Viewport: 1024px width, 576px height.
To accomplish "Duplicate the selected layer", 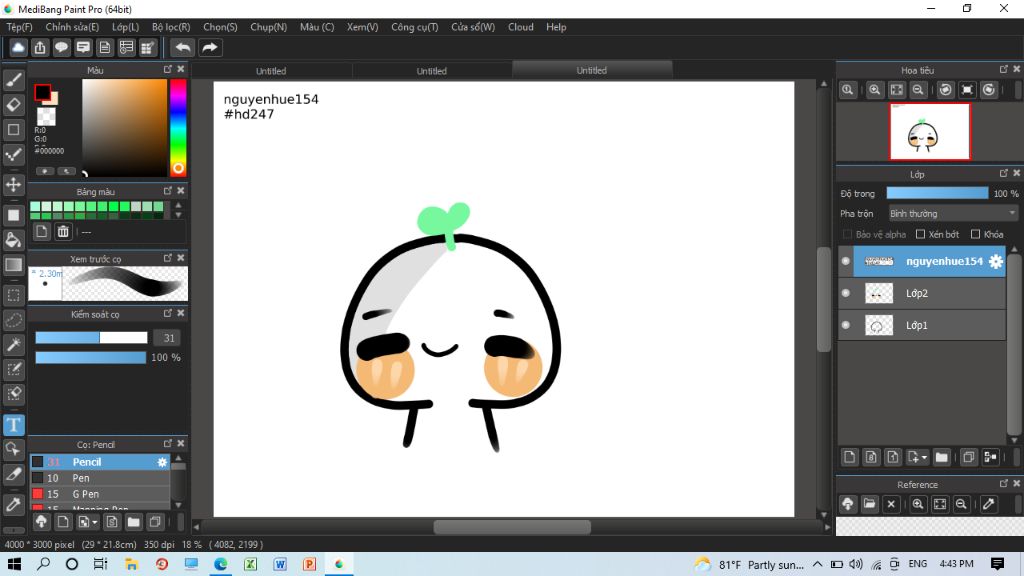I will [968, 457].
